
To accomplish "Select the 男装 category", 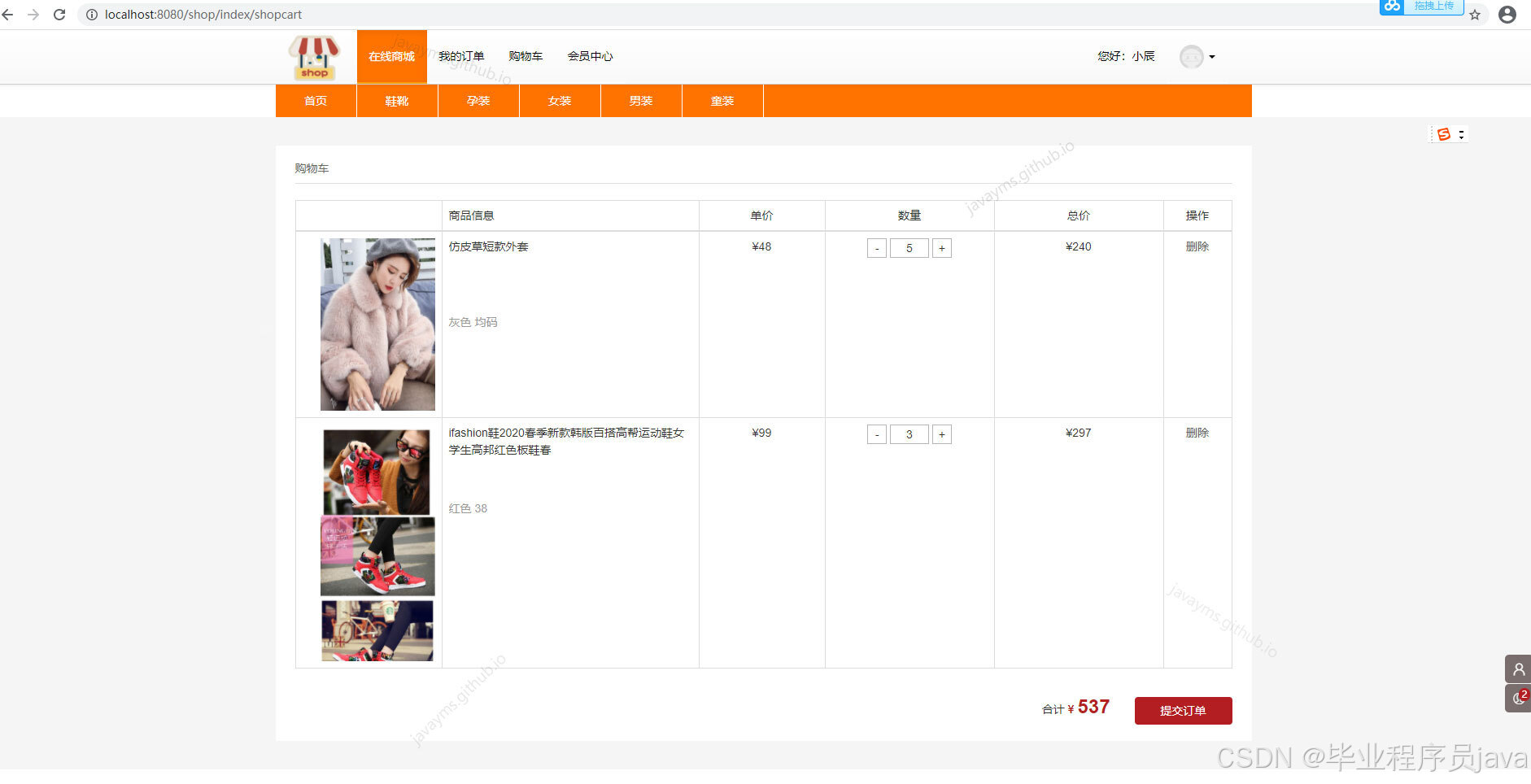I will (641, 101).
